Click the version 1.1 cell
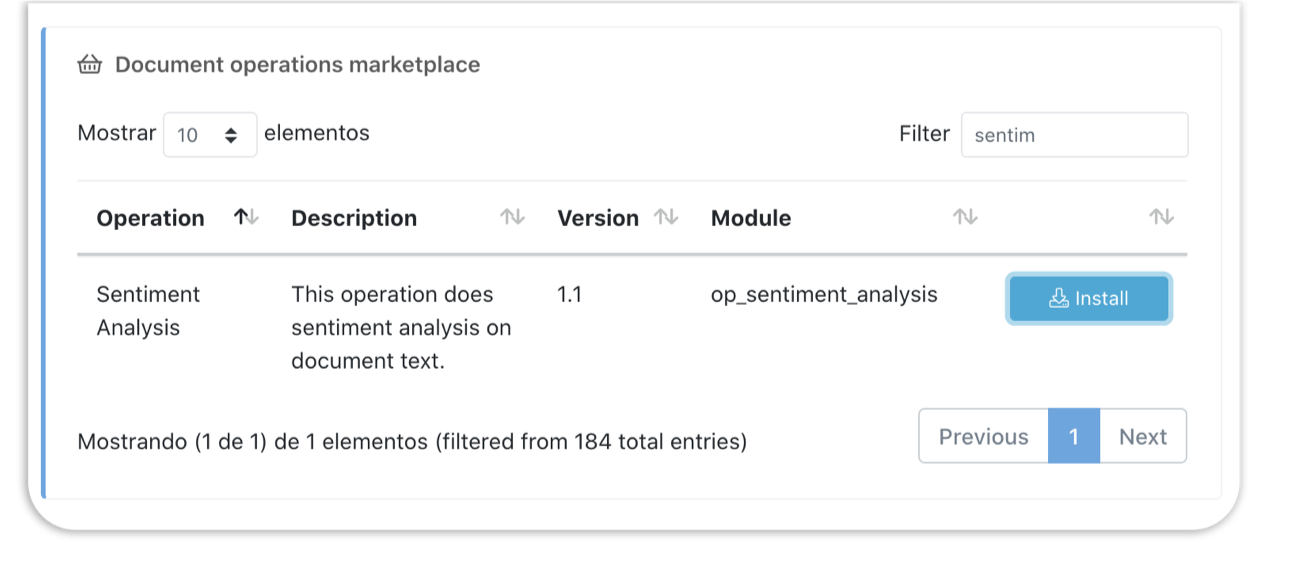 (x=570, y=294)
